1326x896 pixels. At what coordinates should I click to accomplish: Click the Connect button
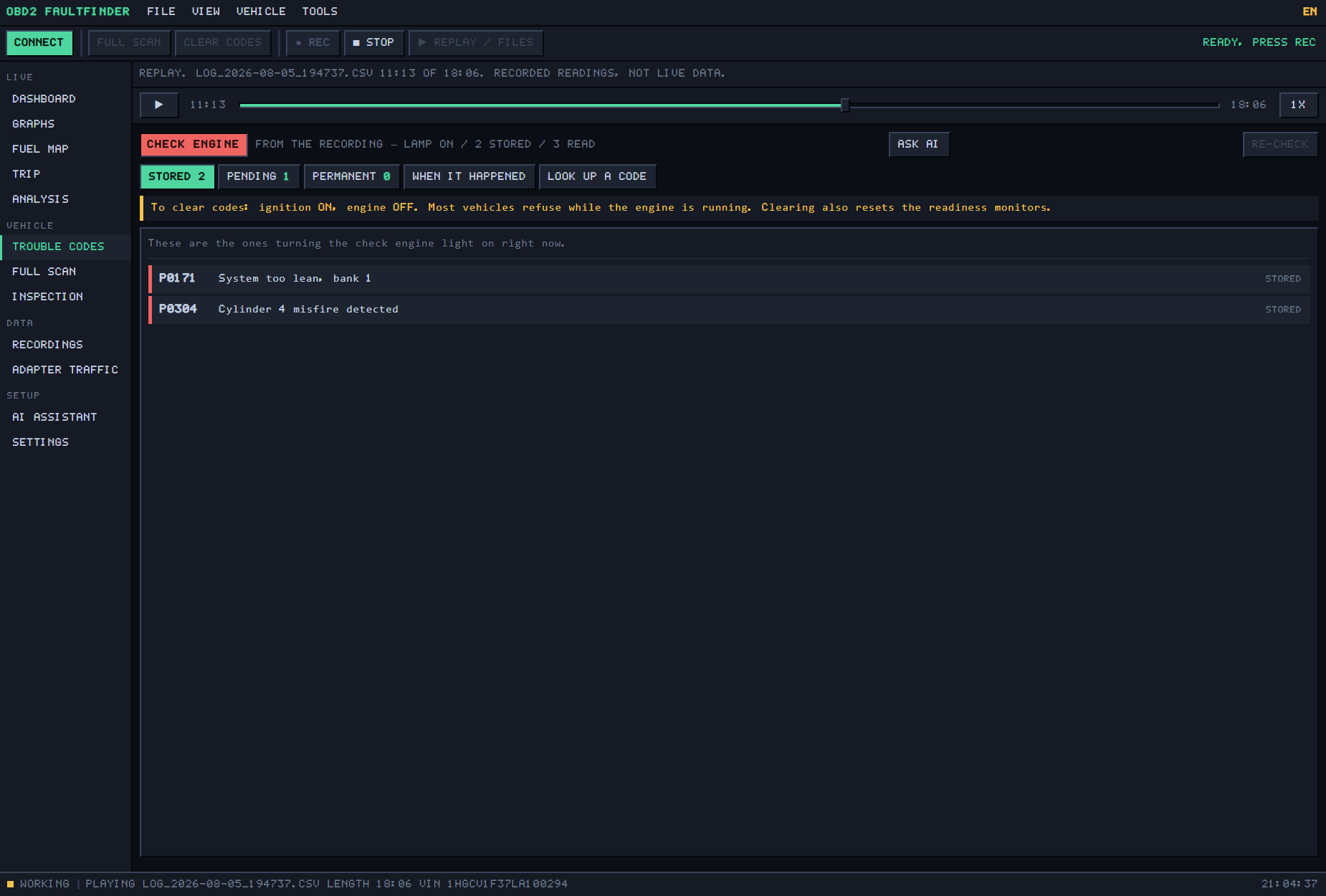[39, 42]
